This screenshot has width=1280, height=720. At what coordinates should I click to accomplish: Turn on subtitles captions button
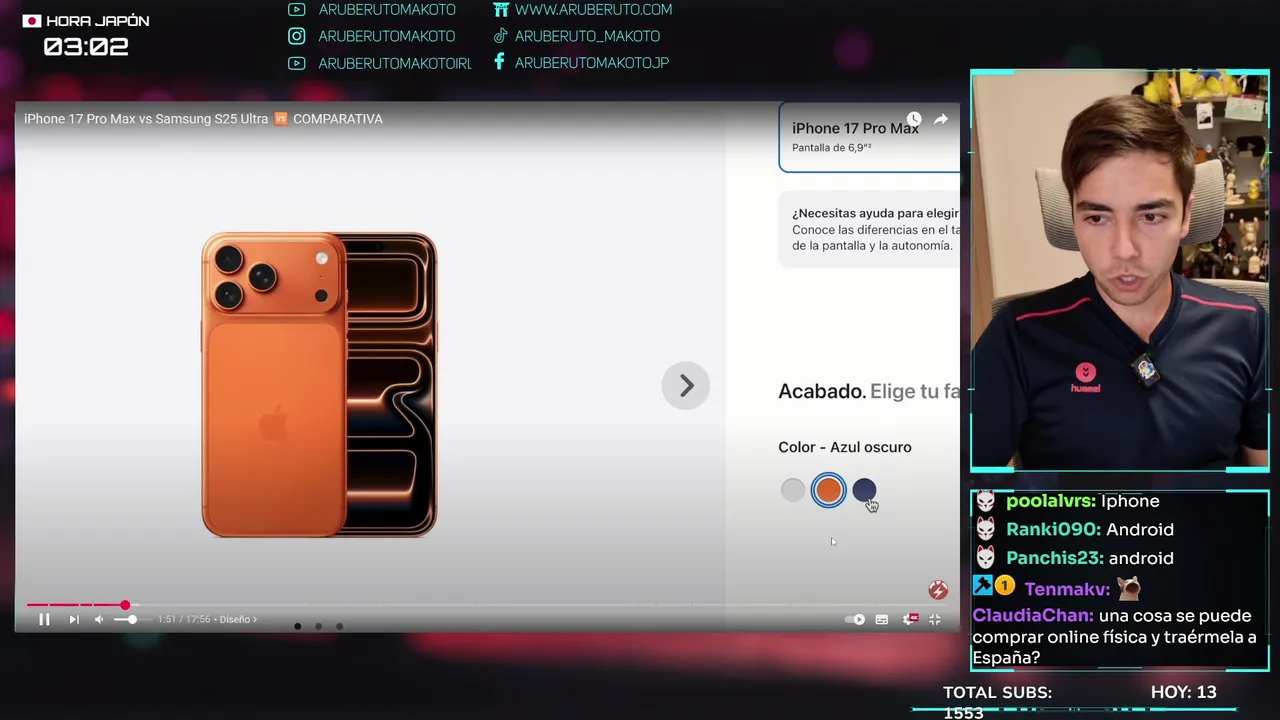[882, 620]
